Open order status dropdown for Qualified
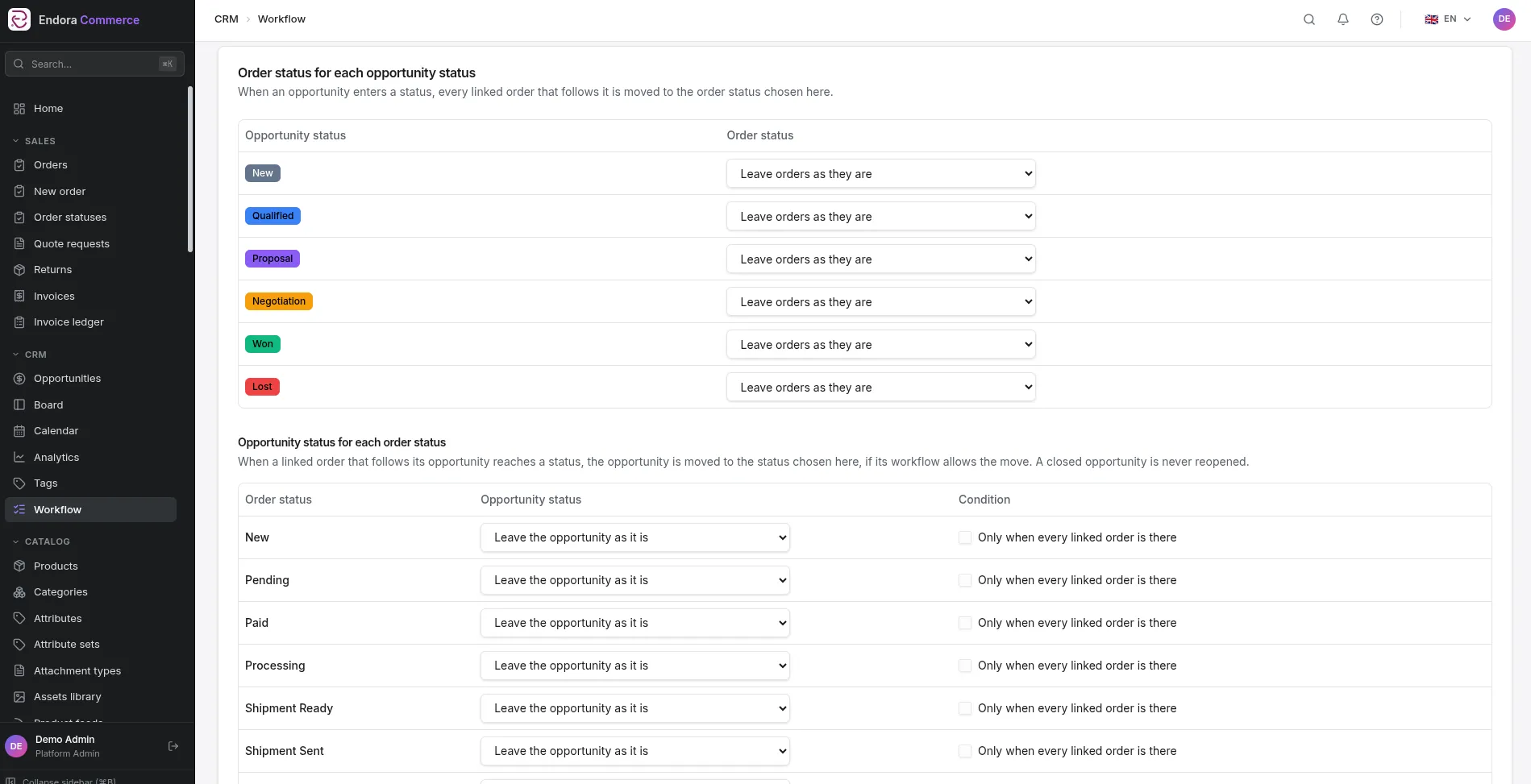Screen dimensions: 1531x784 (x=880, y=217)
